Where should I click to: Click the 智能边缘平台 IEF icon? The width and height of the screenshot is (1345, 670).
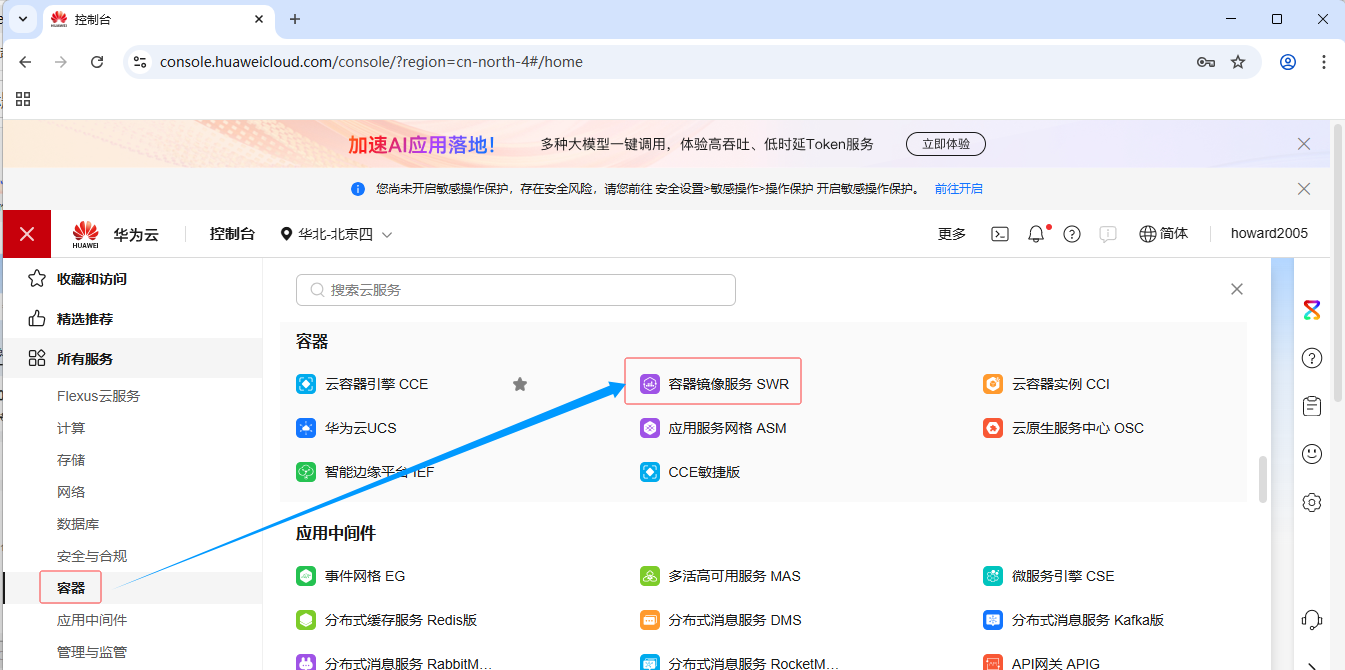pos(306,472)
